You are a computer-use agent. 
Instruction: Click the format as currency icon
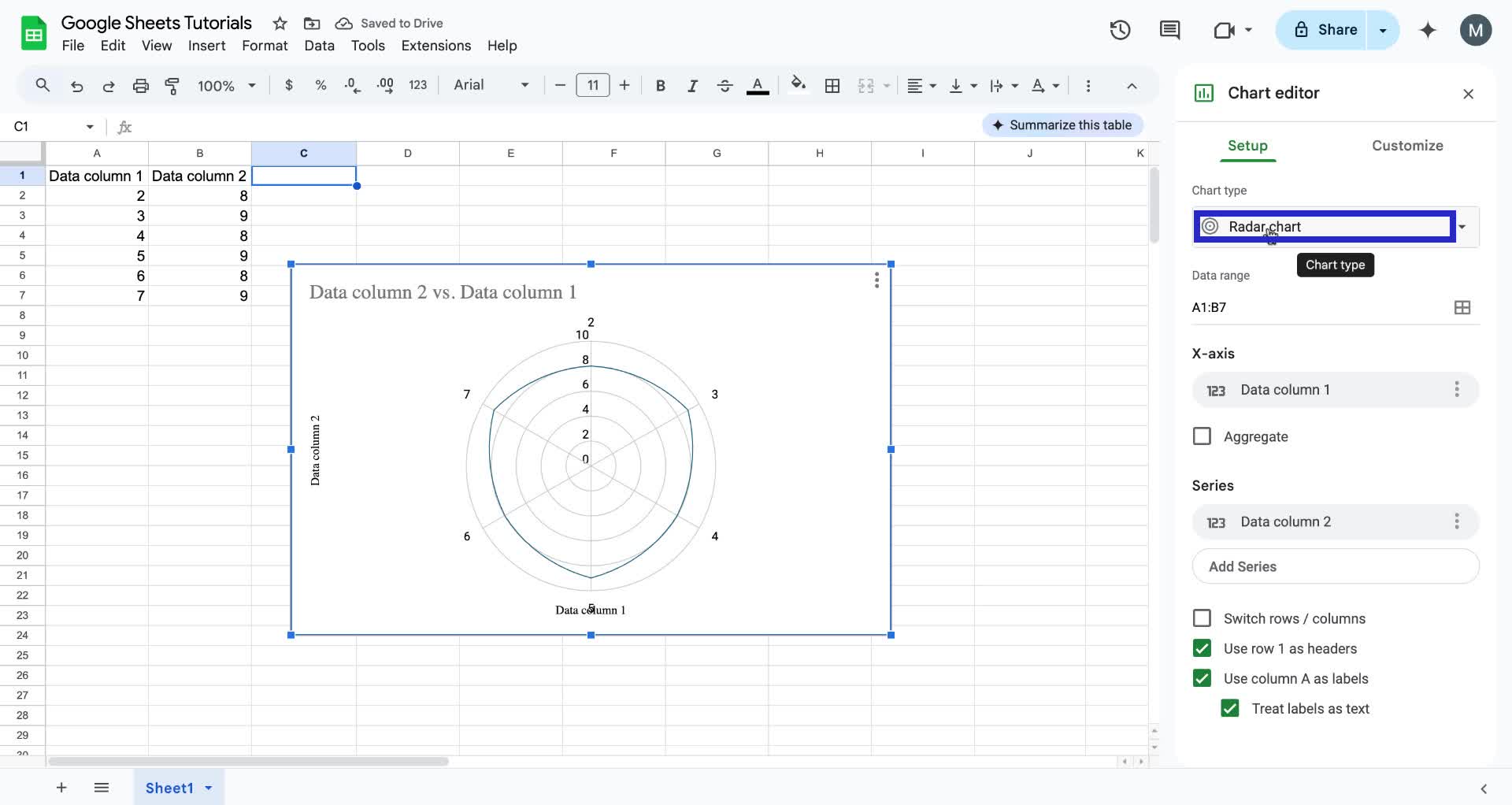click(x=289, y=86)
